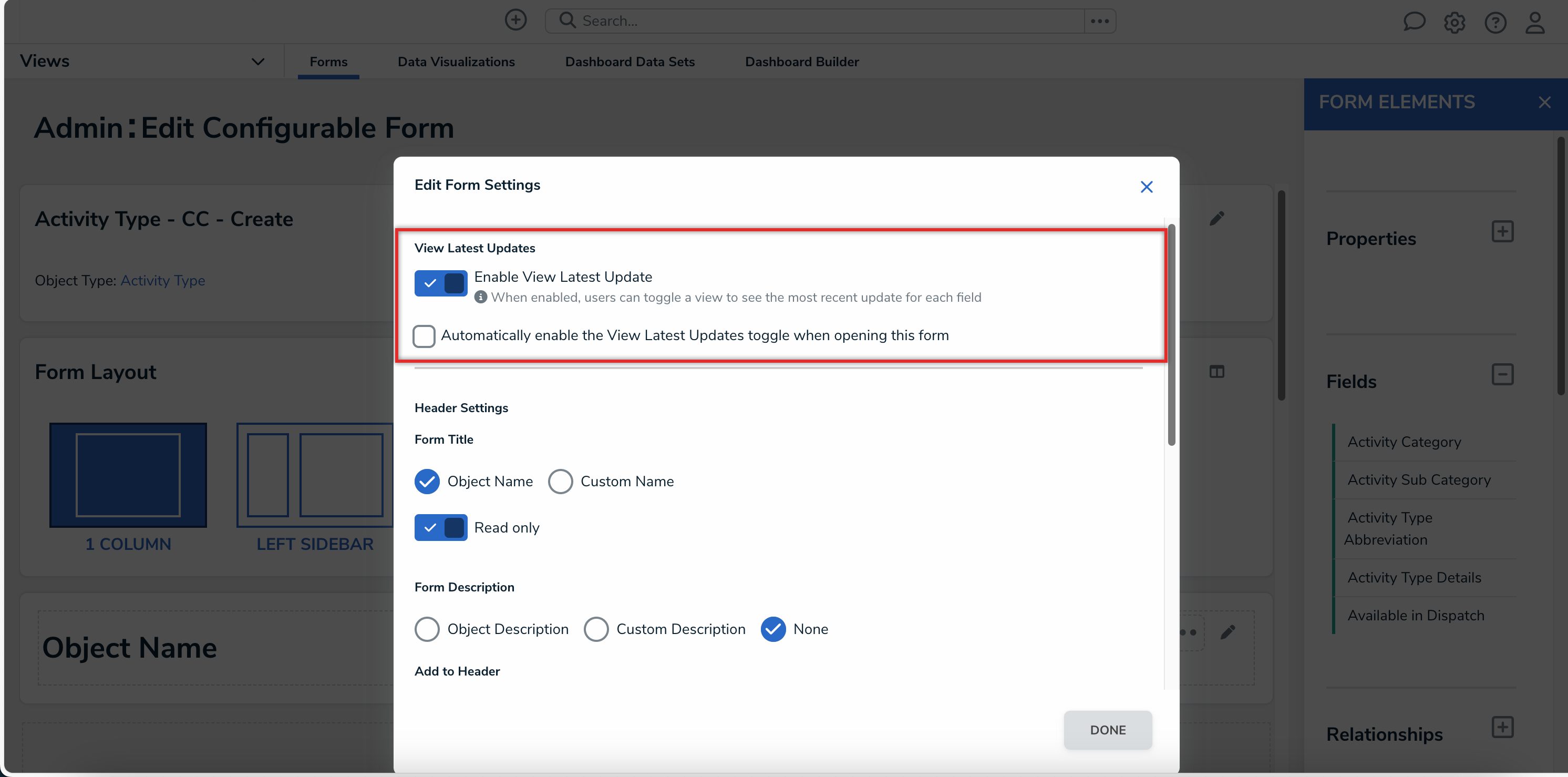Screen dimensions: 1568x777
Task: Expand the Properties section
Action: point(1502,231)
